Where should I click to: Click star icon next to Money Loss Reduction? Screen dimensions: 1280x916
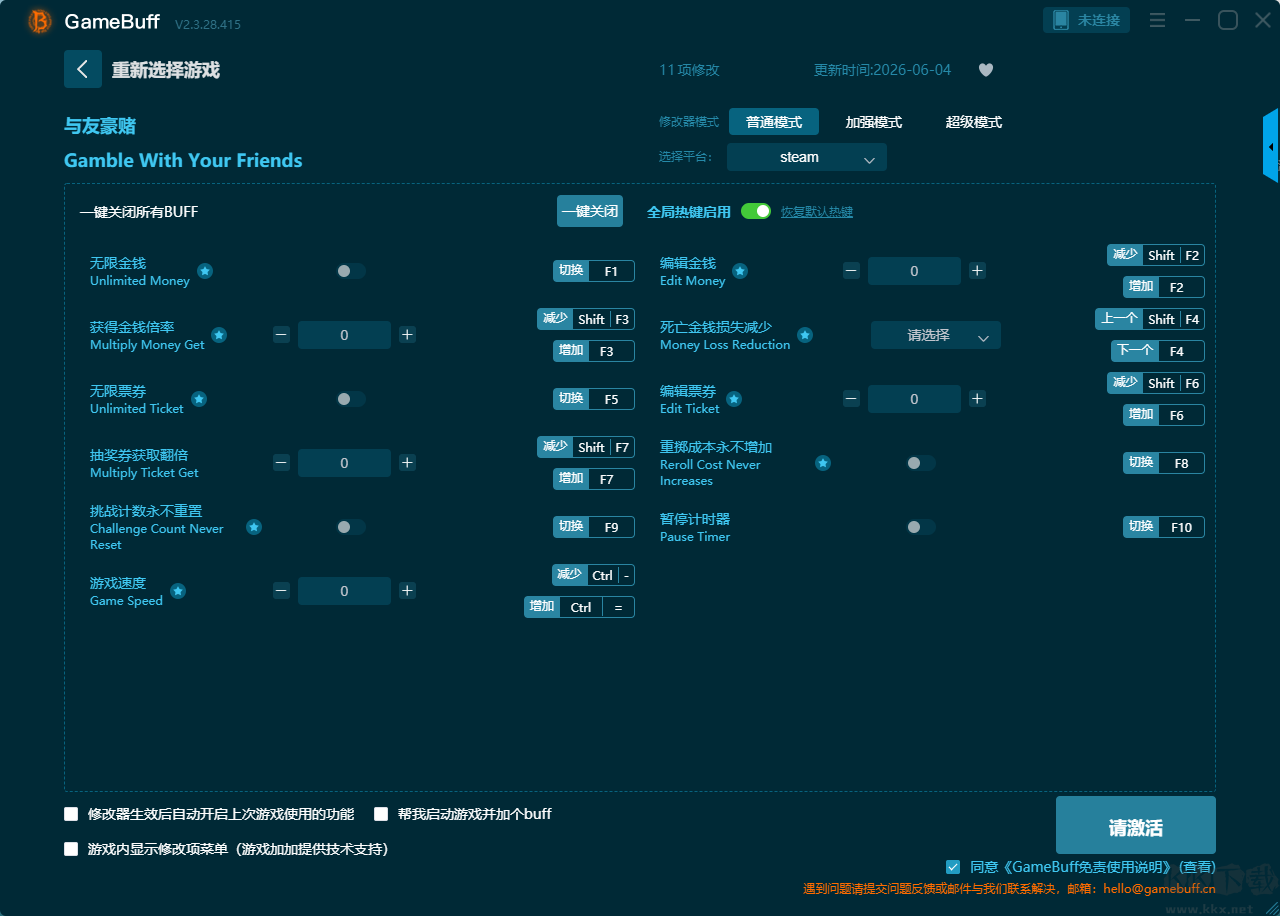point(805,335)
